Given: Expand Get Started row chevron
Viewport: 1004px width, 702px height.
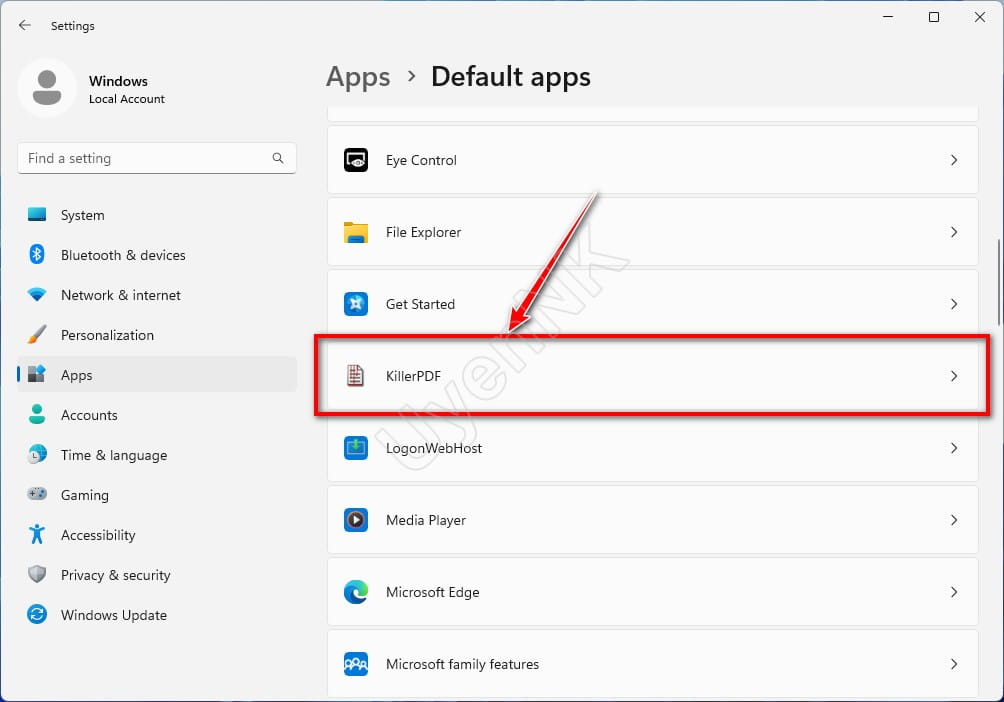Looking at the screenshot, I should point(954,304).
